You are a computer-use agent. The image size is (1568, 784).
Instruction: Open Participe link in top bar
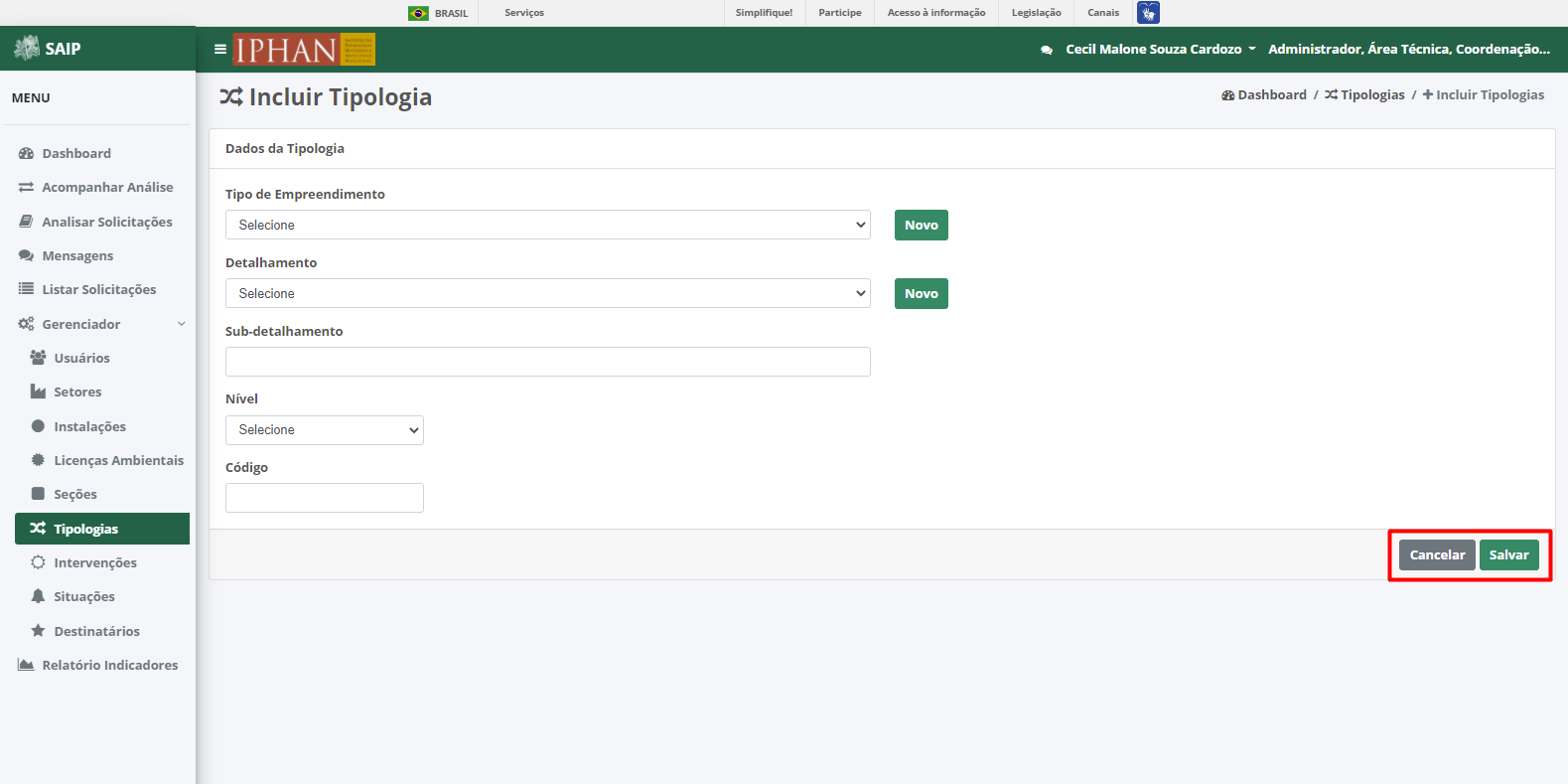840,13
